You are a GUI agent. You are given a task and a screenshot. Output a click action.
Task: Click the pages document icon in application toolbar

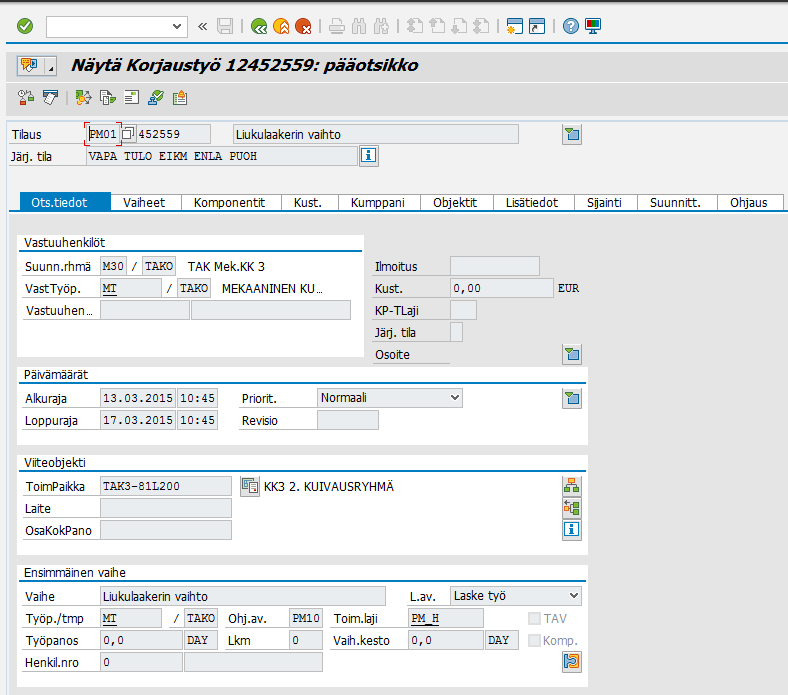(x=50, y=97)
